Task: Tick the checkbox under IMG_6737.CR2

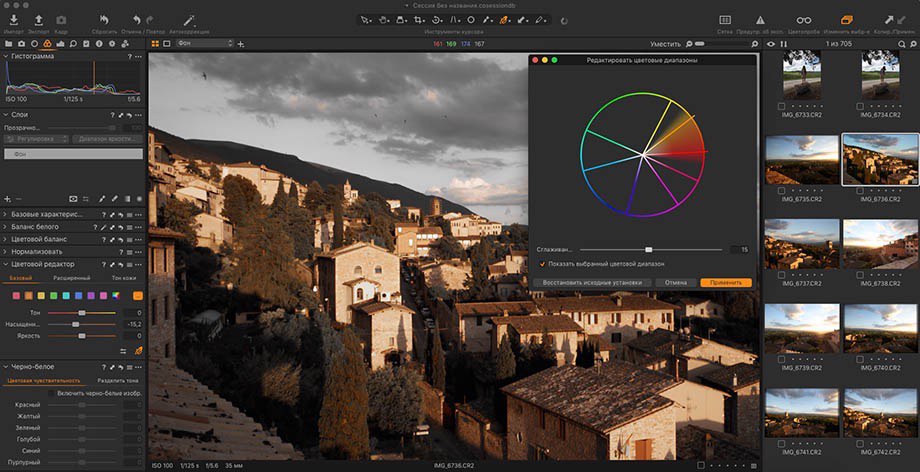Action: click(x=782, y=275)
